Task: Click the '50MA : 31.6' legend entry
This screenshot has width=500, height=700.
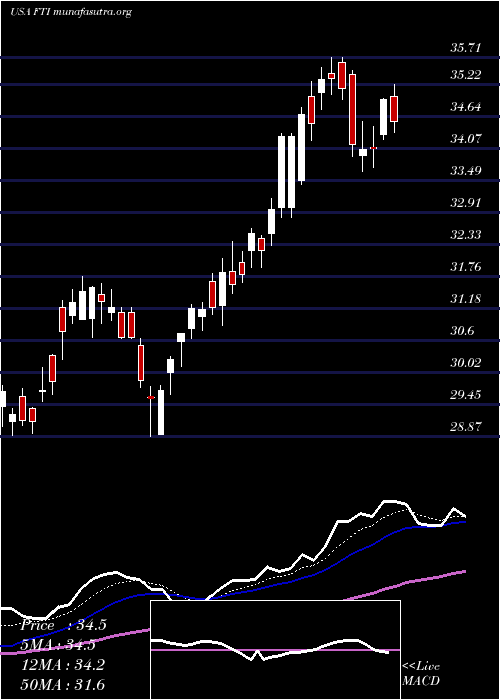Action: coord(63,684)
